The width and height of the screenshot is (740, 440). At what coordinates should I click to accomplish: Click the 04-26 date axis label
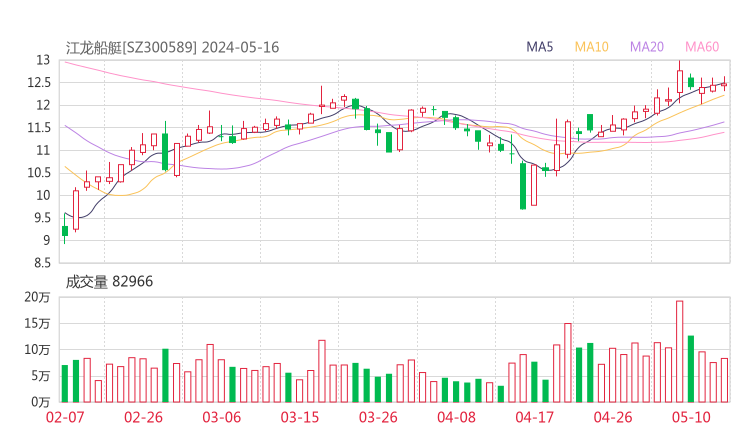pyautogui.click(x=613, y=417)
